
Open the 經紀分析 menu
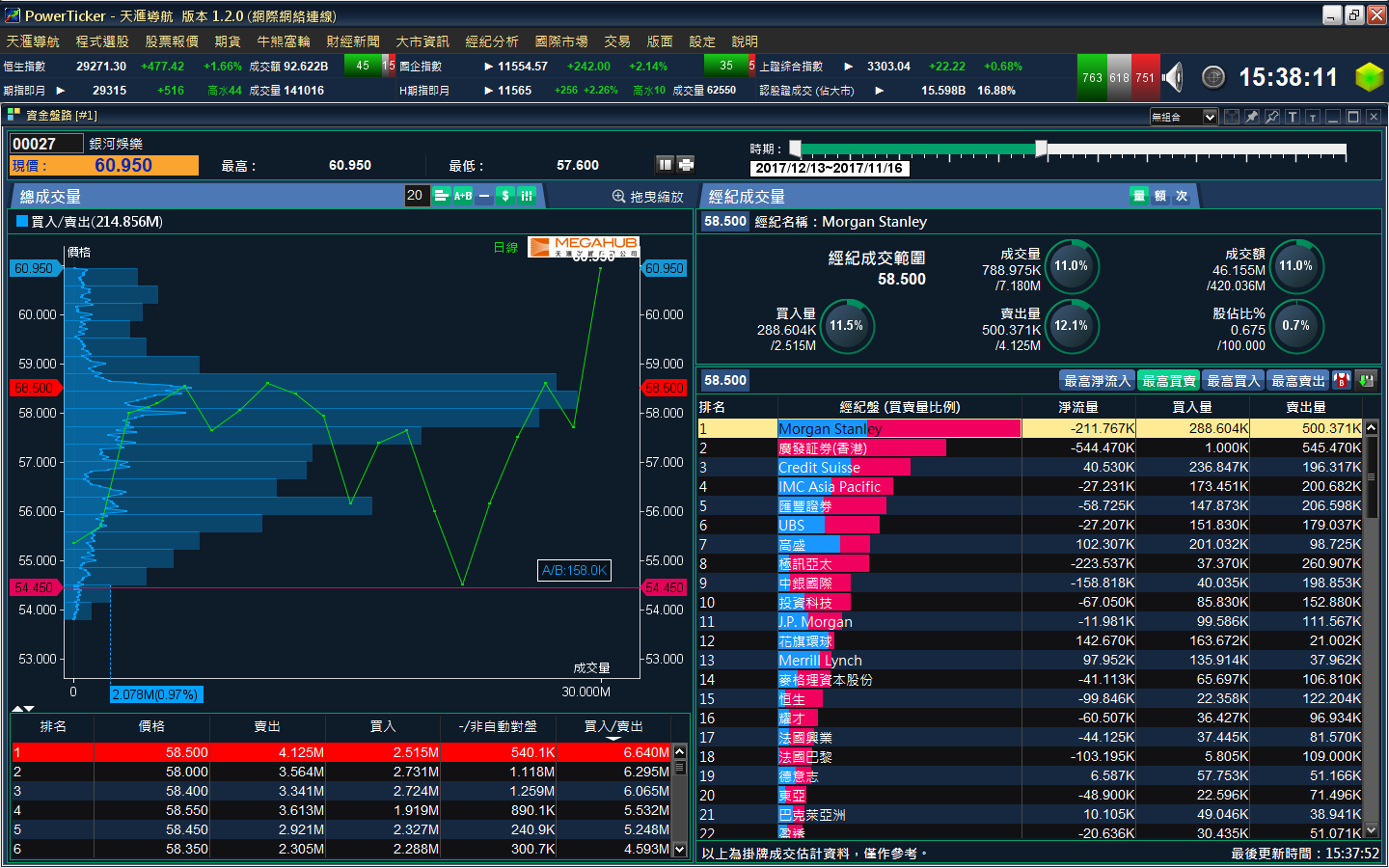click(x=492, y=41)
